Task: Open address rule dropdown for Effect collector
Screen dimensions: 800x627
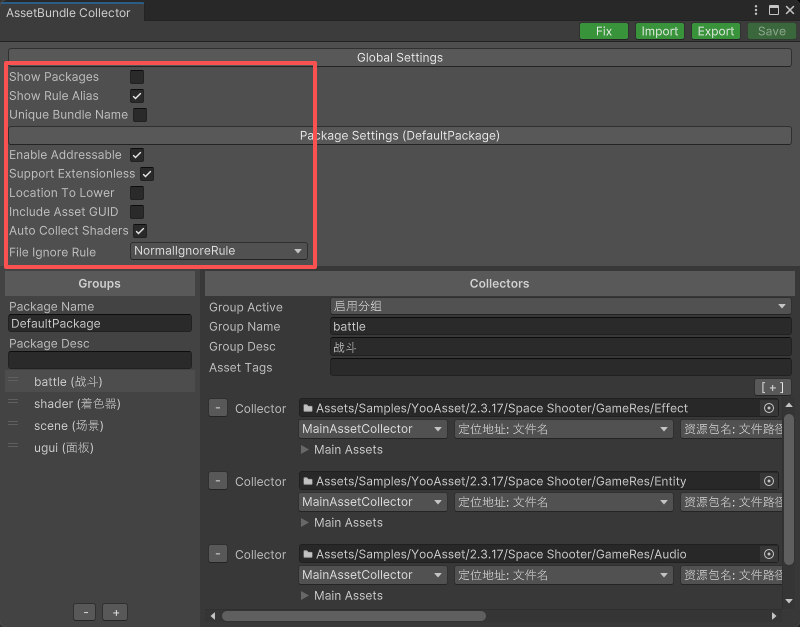Action: [x=564, y=429]
